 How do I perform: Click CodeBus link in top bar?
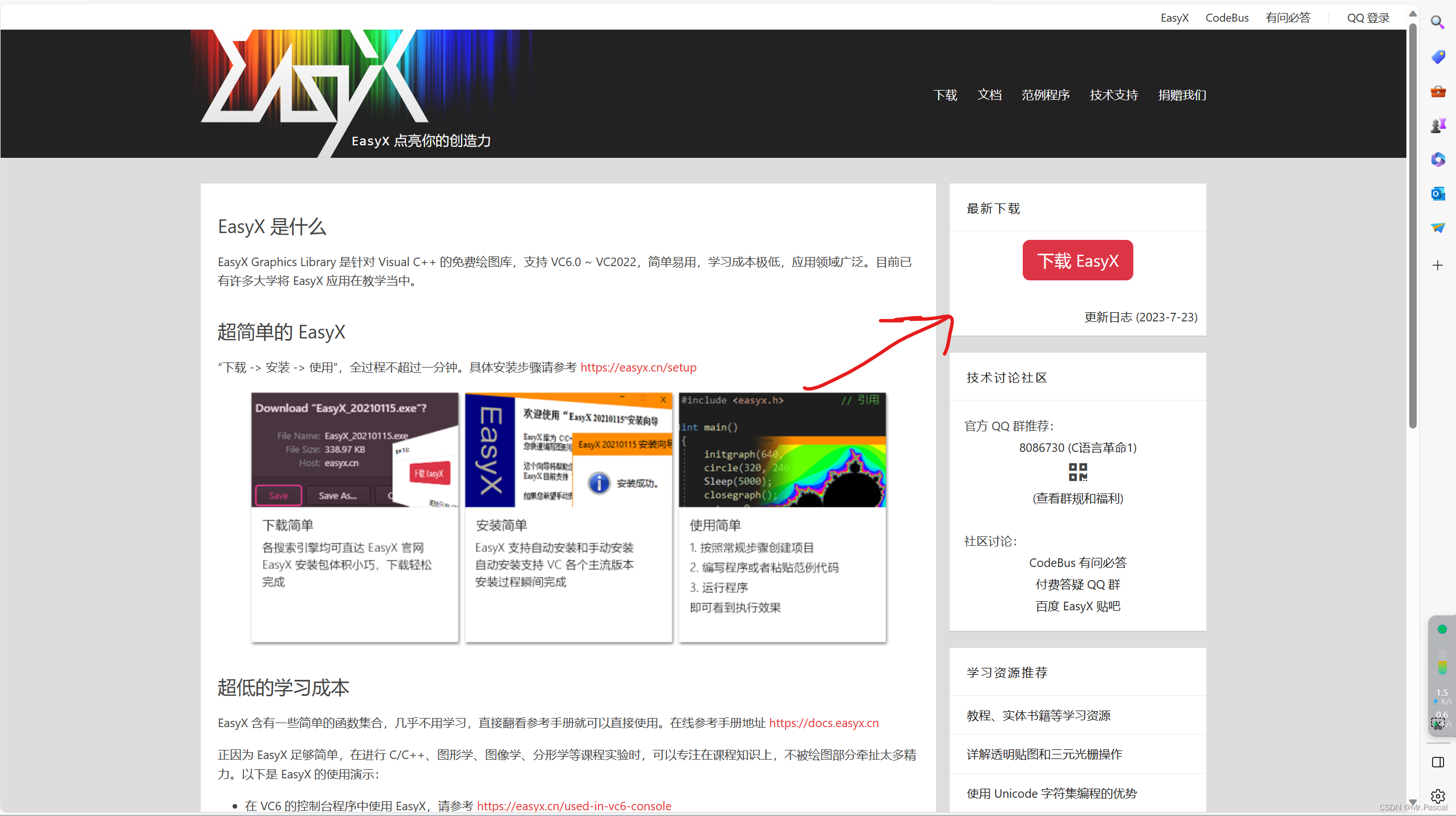tap(1227, 18)
